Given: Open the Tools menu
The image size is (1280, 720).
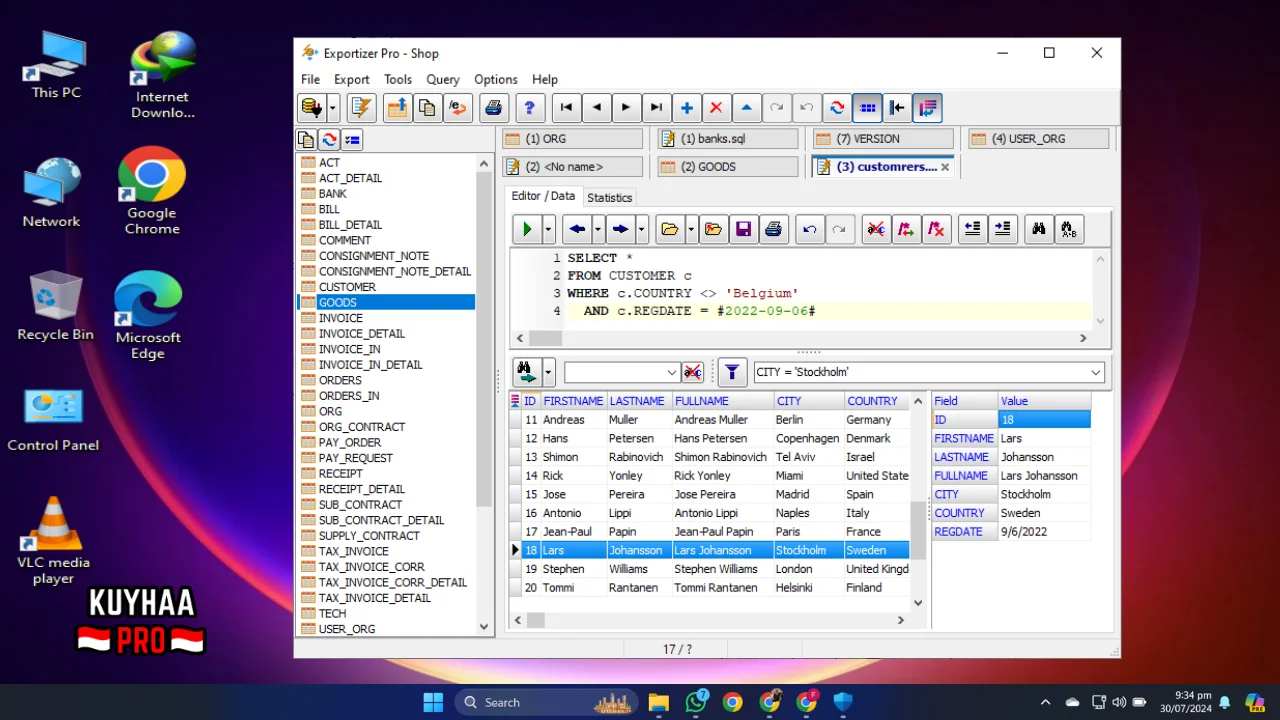Looking at the screenshot, I should (398, 79).
